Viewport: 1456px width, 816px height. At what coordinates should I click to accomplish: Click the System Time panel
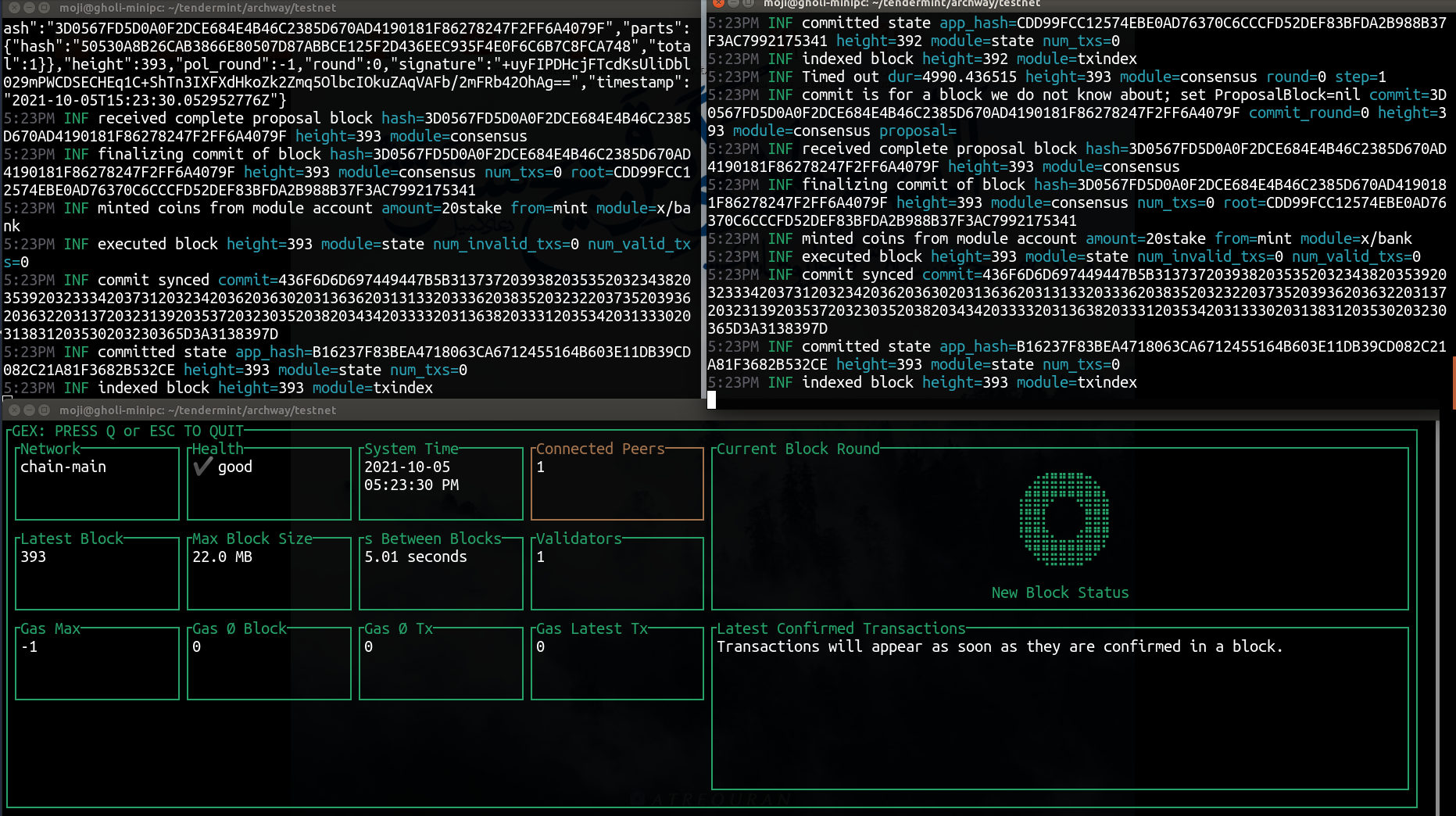(441, 483)
